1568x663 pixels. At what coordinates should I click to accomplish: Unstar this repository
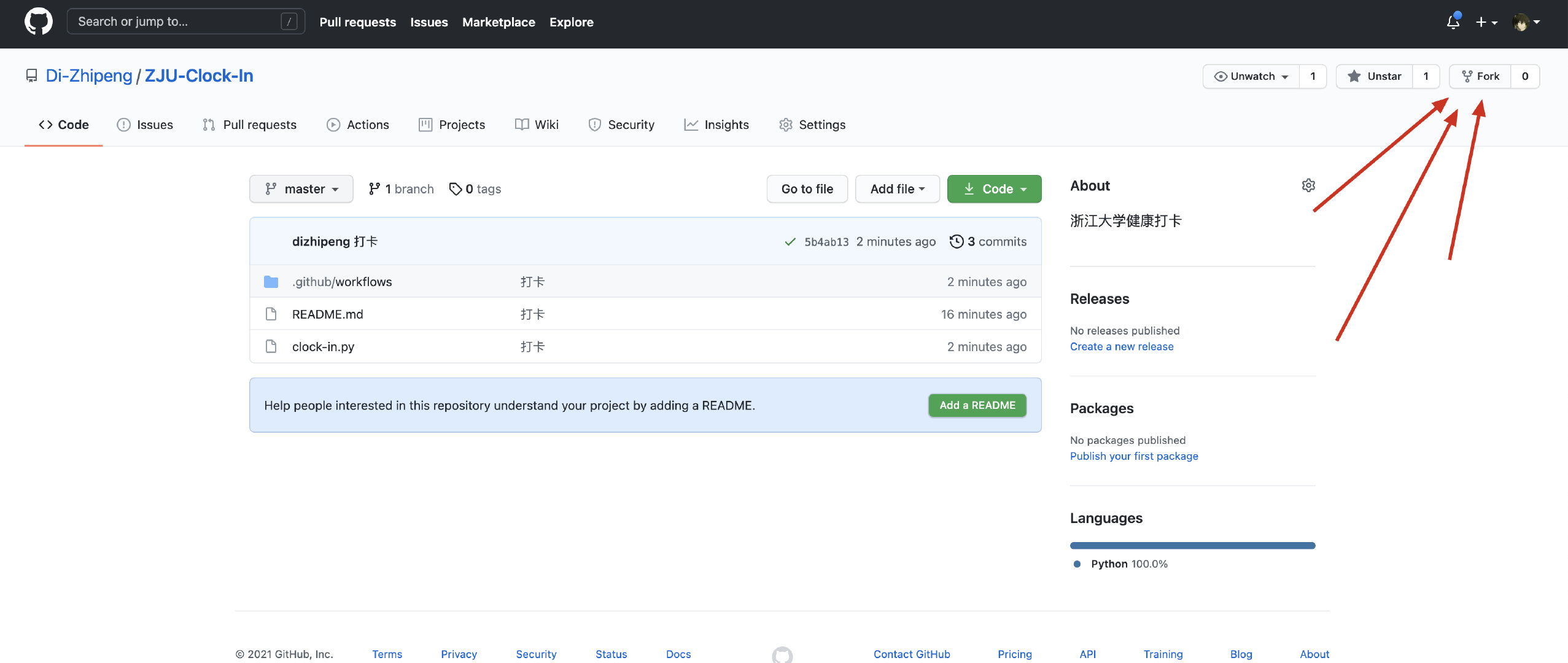click(x=1375, y=76)
